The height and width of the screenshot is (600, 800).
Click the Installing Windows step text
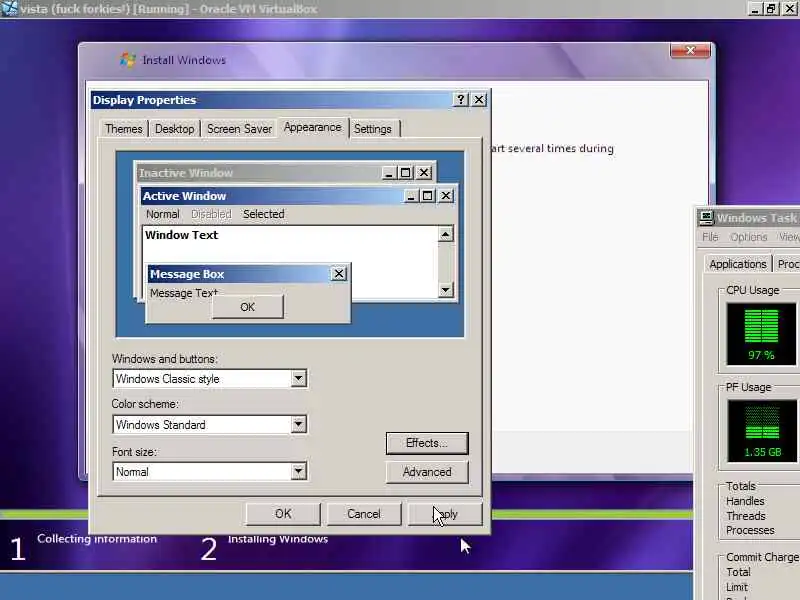point(278,539)
